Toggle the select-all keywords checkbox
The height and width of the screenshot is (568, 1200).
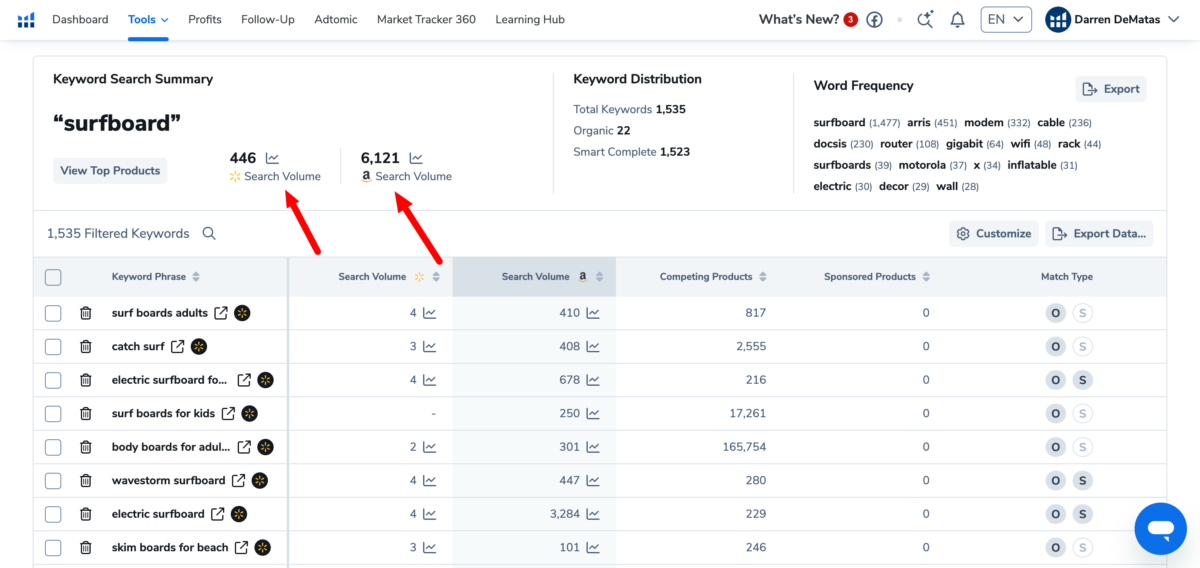point(53,277)
